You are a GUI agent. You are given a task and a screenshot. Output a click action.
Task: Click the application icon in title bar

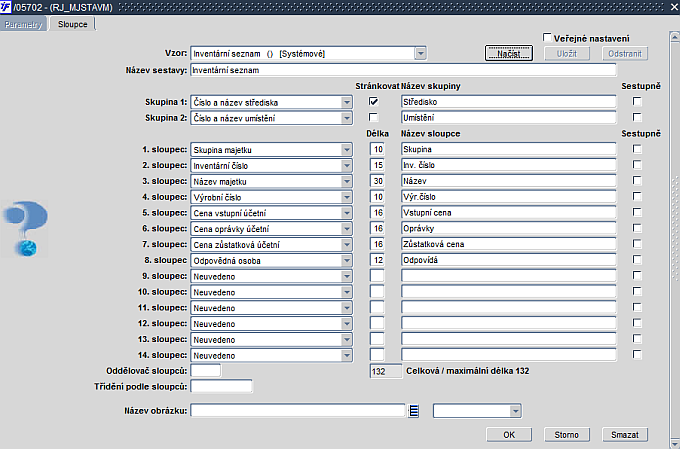6,7
